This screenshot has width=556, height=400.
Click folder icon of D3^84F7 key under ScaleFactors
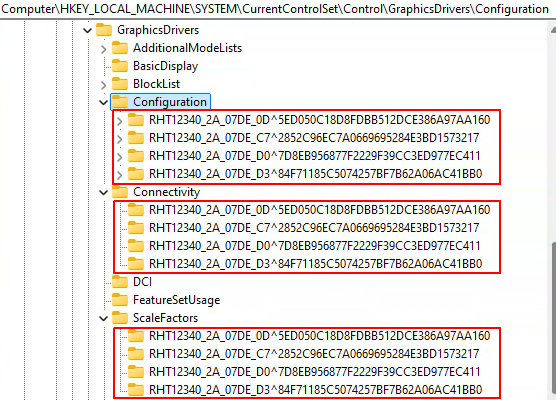pyautogui.click(x=136, y=390)
